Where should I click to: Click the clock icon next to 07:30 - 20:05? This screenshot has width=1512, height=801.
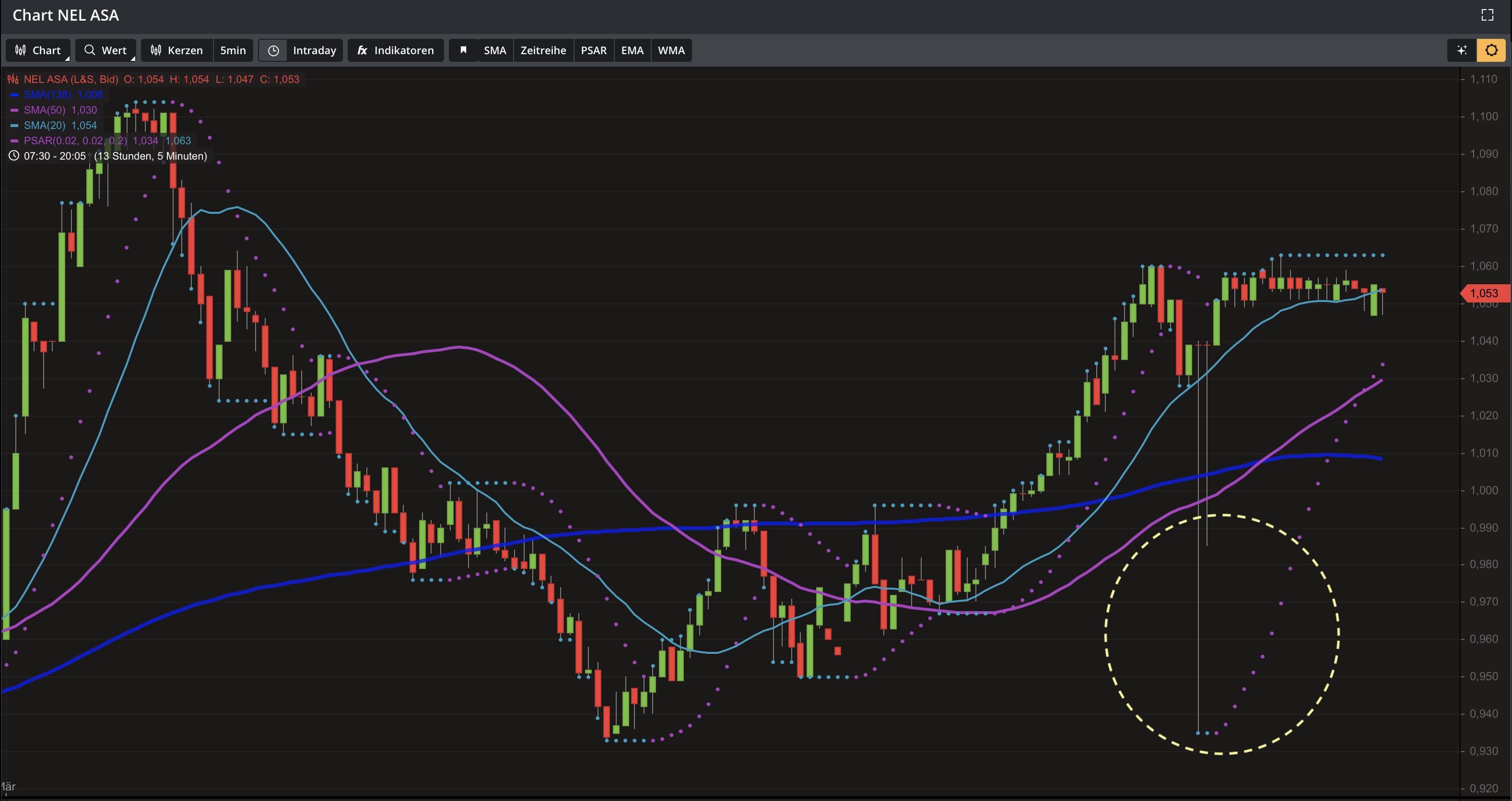[13, 156]
